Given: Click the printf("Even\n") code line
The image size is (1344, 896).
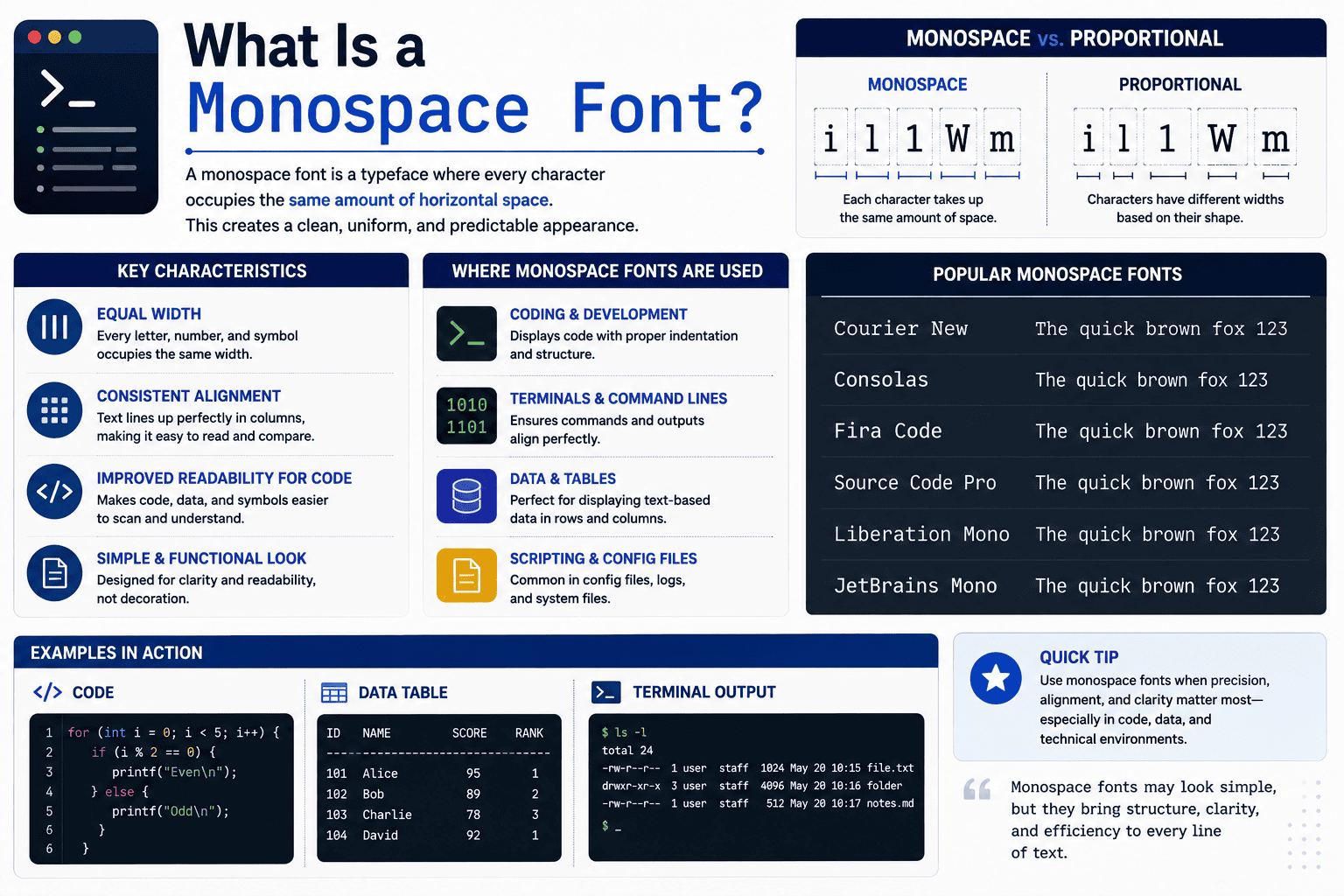Looking at the screenshot, I should 174,772.
